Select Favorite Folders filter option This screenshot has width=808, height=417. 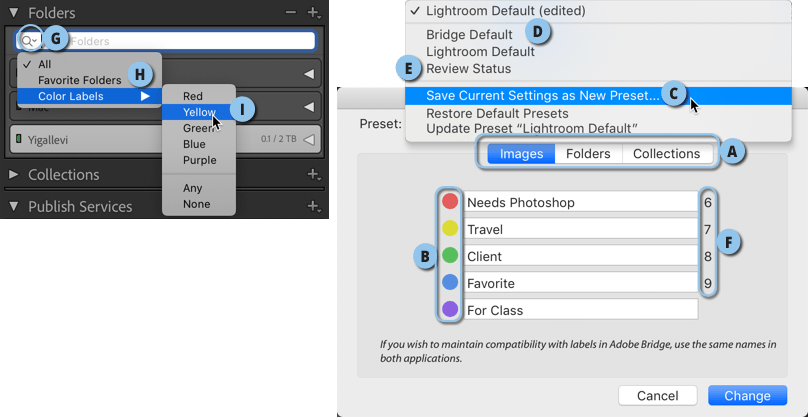(80, 80)
